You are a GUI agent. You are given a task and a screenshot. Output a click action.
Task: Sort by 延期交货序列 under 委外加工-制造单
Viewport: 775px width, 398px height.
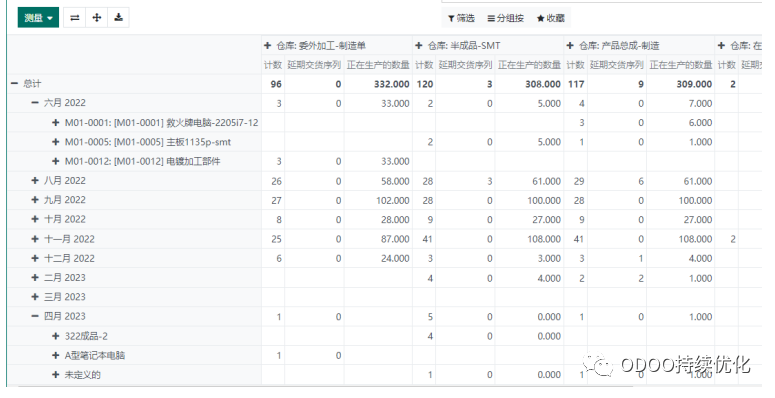tap(314, 65)
